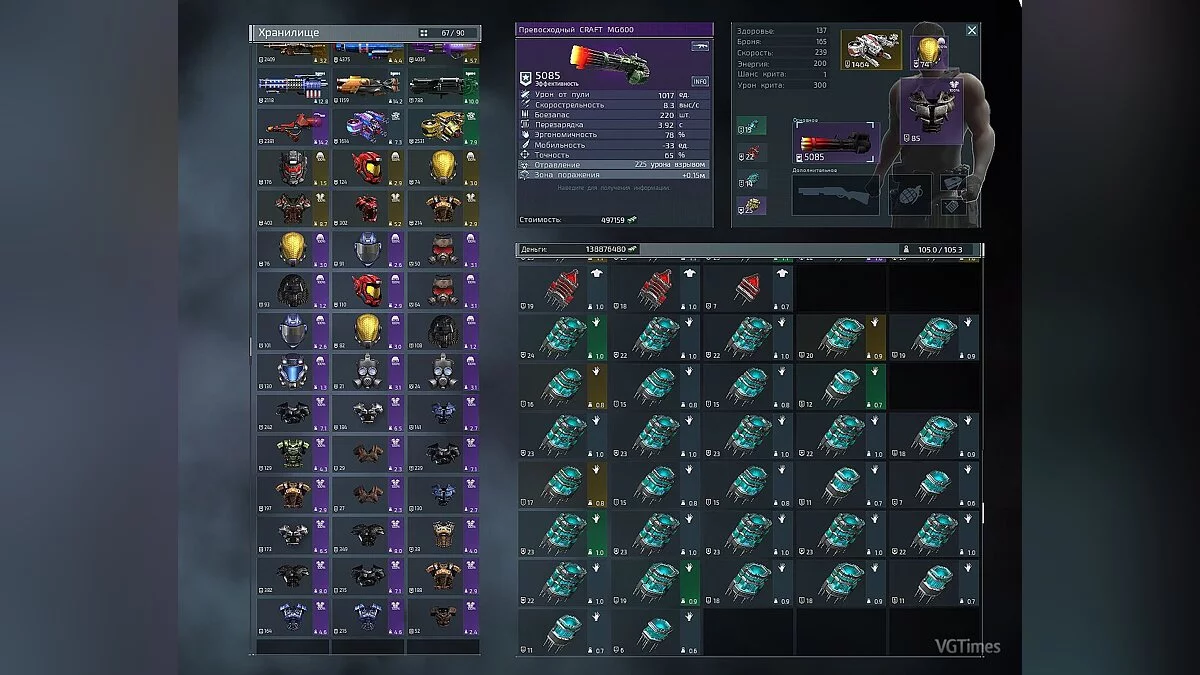Screen dimensions: 1200x675
Task: Pick the green implant slot rated 19
Action: click(752, 126)
